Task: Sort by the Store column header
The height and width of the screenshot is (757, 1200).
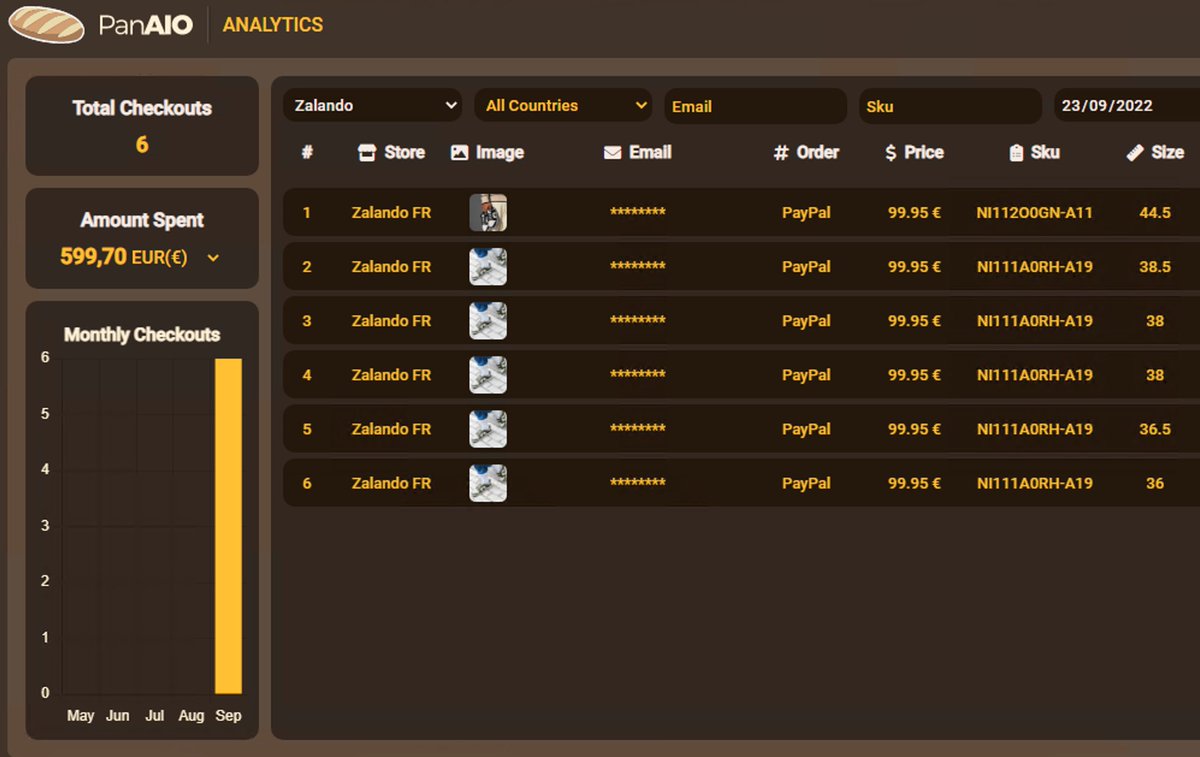Action: coord(391,153)
